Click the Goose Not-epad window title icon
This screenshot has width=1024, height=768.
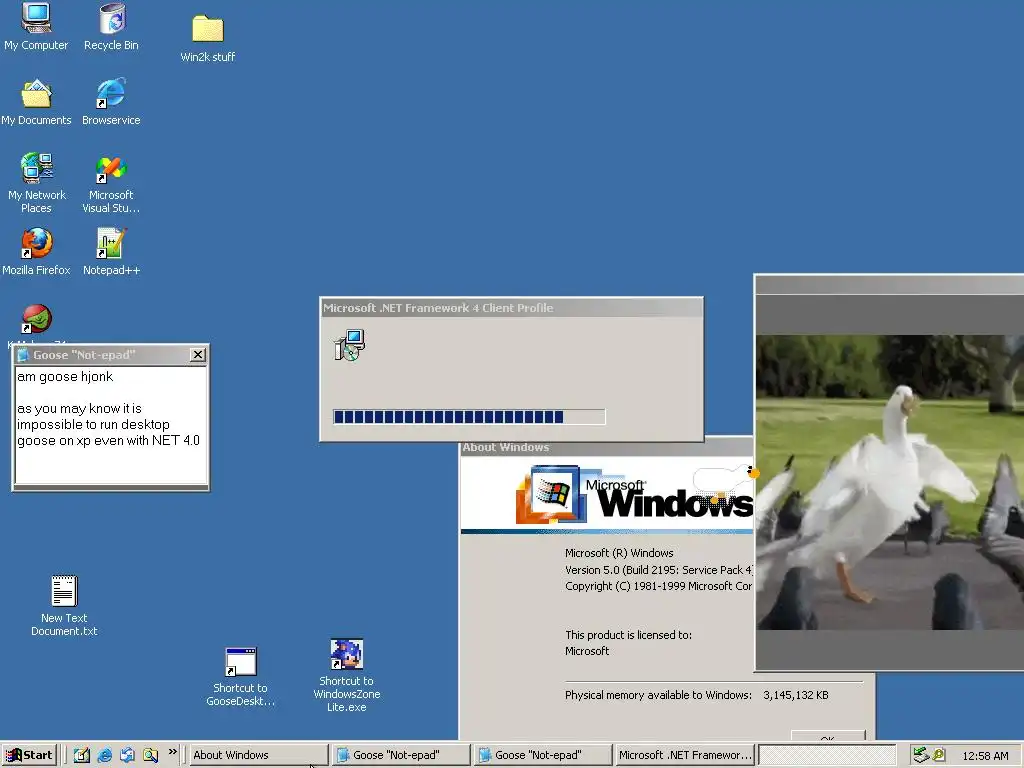23,355
